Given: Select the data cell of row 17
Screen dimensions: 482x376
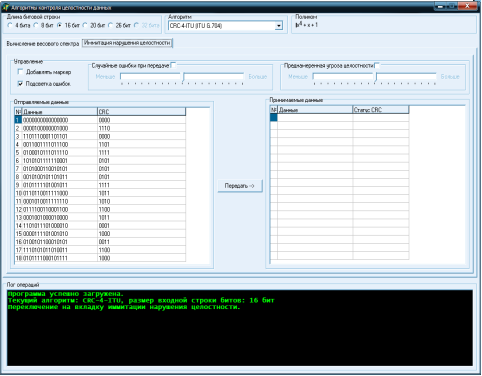Looking at the screenshot, I should point(60,250).
